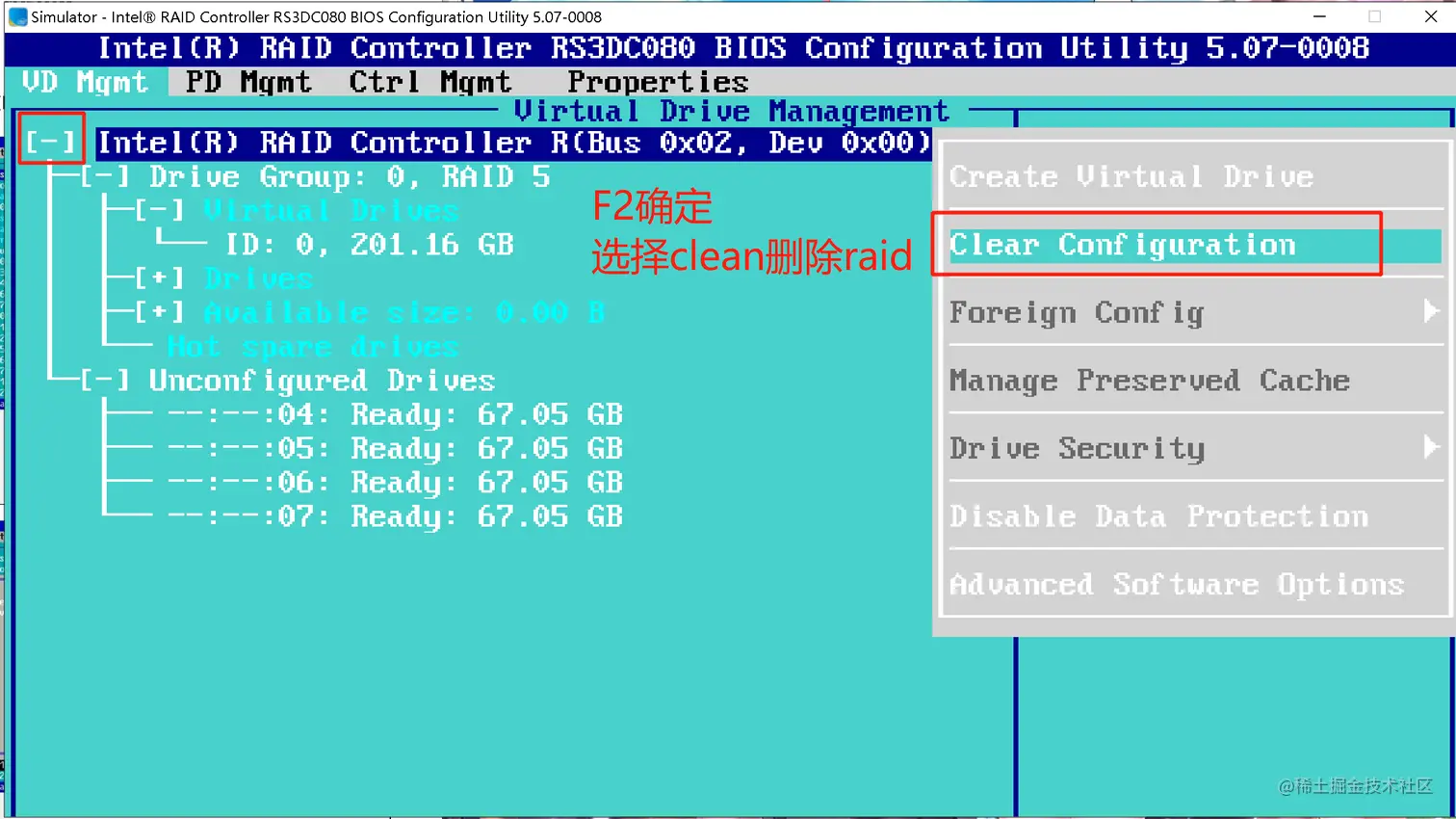Select the Virtual Drives label
1456x819 pixels.
(331, 211)
